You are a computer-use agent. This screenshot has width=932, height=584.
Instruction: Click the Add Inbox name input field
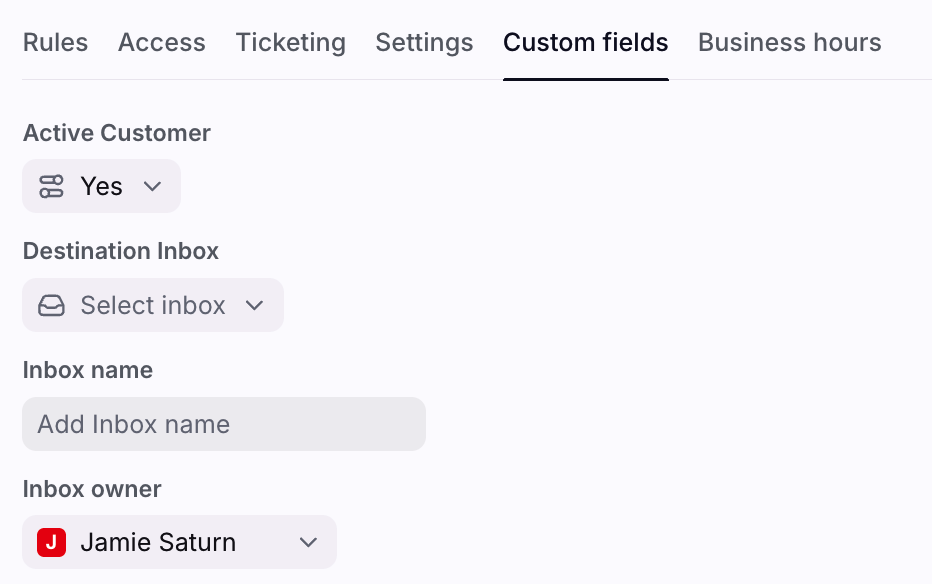[x=224, y=424]
